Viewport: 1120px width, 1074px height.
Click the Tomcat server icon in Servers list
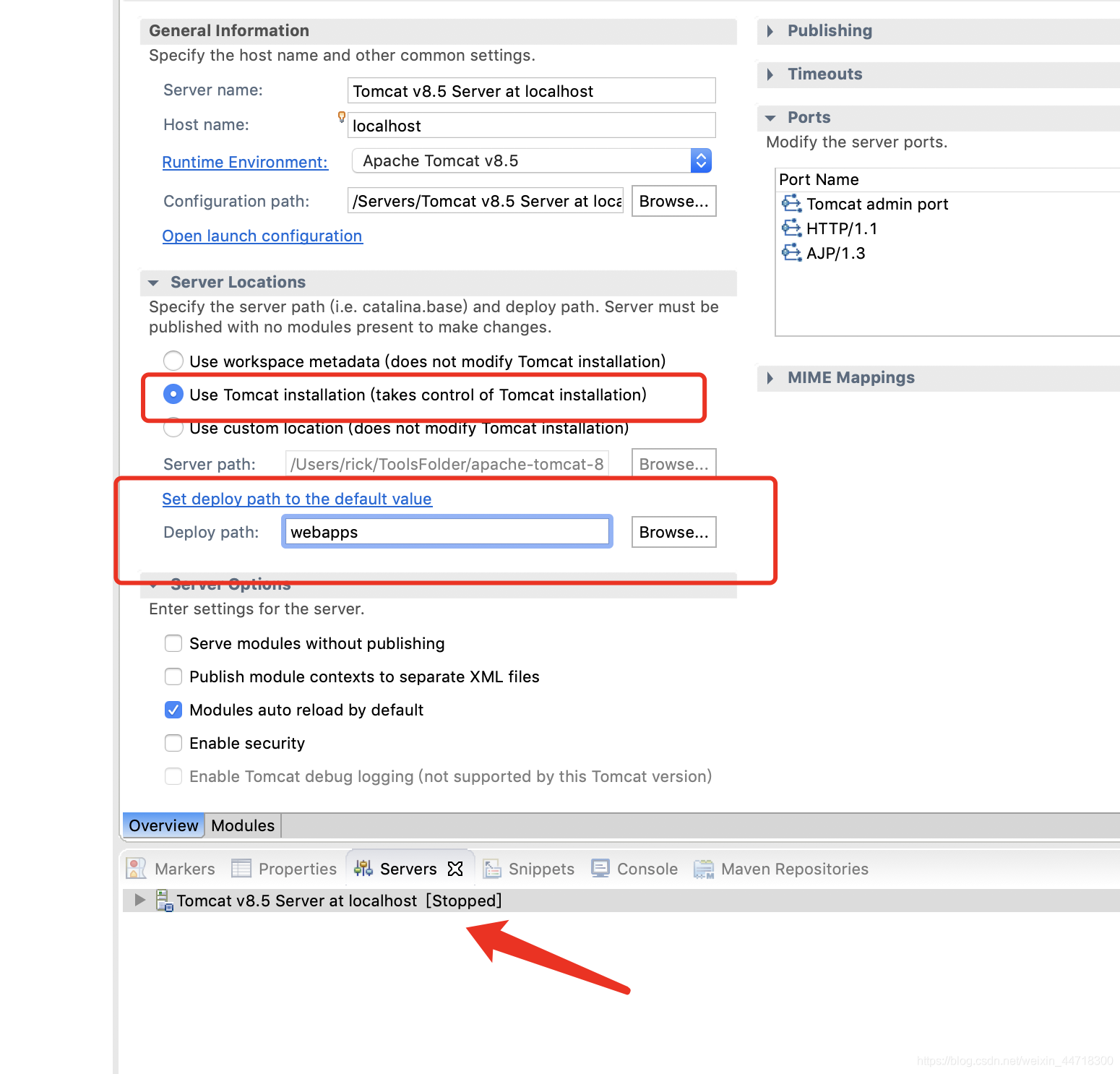[165, 900]
